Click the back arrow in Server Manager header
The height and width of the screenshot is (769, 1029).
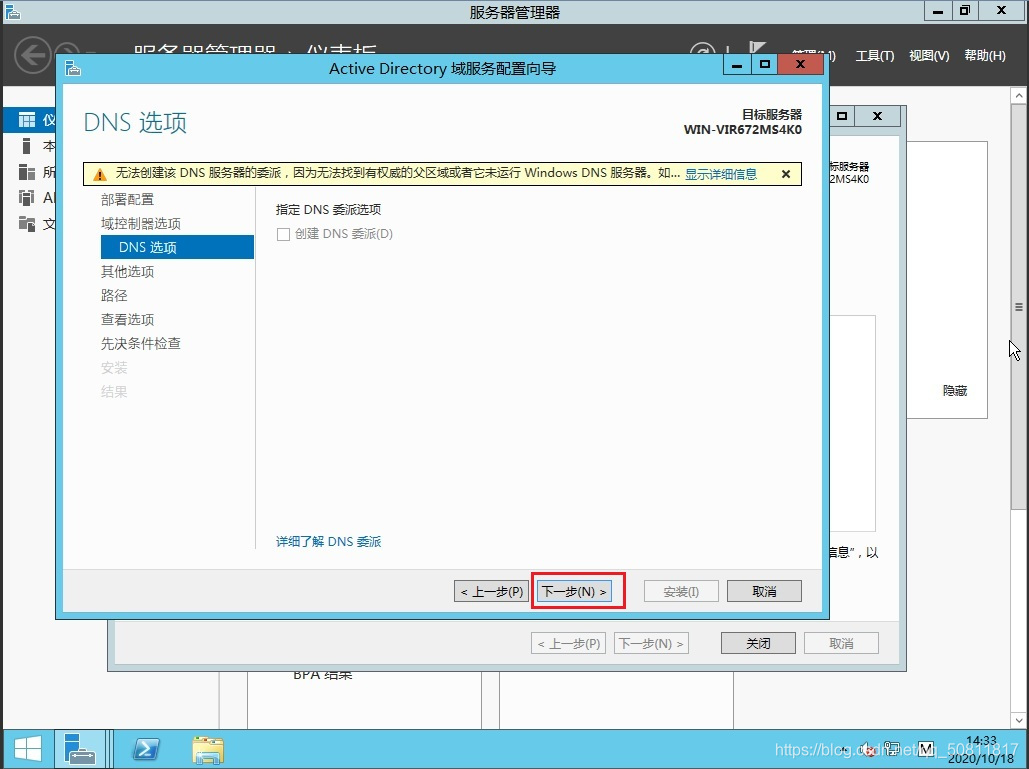pyautogui.click(x=32, y=55)
